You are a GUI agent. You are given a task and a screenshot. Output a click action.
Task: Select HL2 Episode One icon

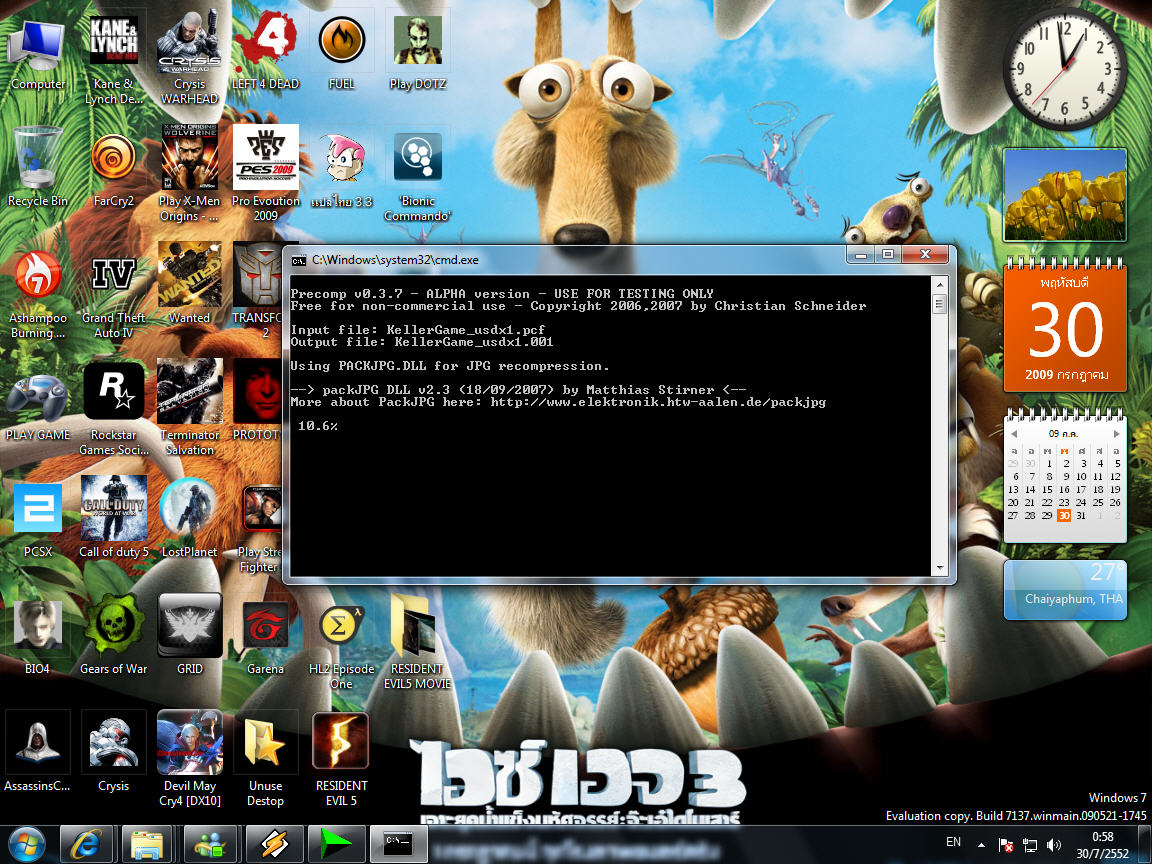tap(342, 647)
